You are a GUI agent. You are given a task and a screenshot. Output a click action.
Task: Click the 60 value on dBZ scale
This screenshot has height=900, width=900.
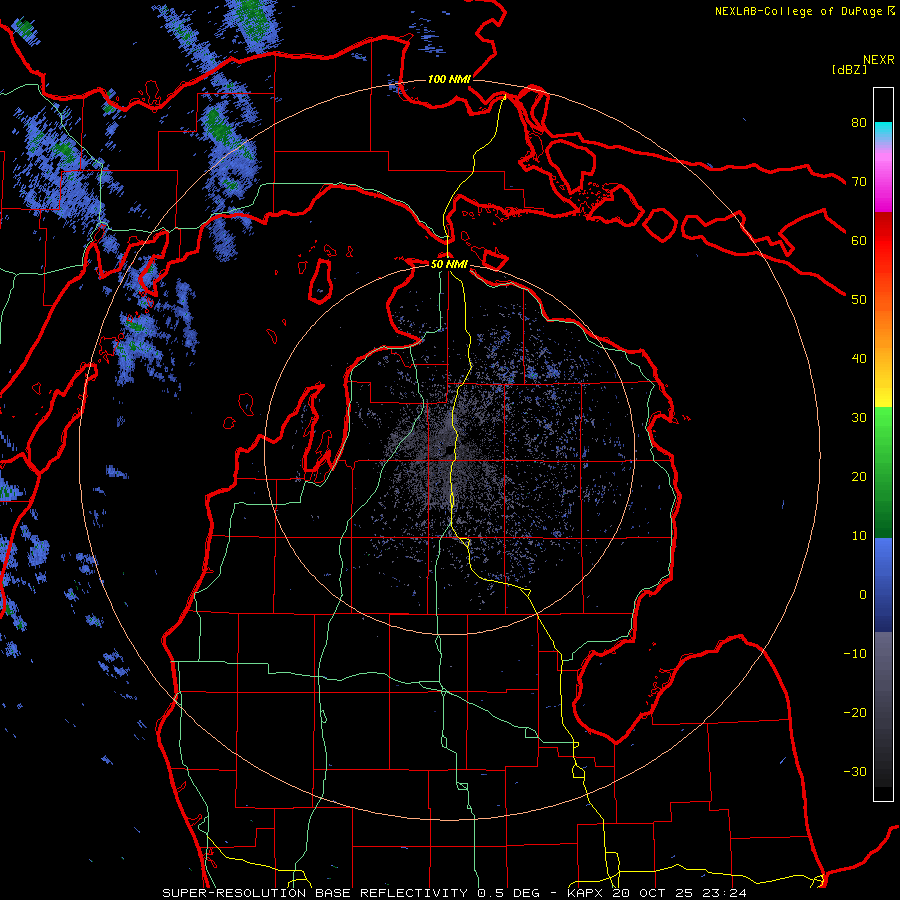[859, 240]
